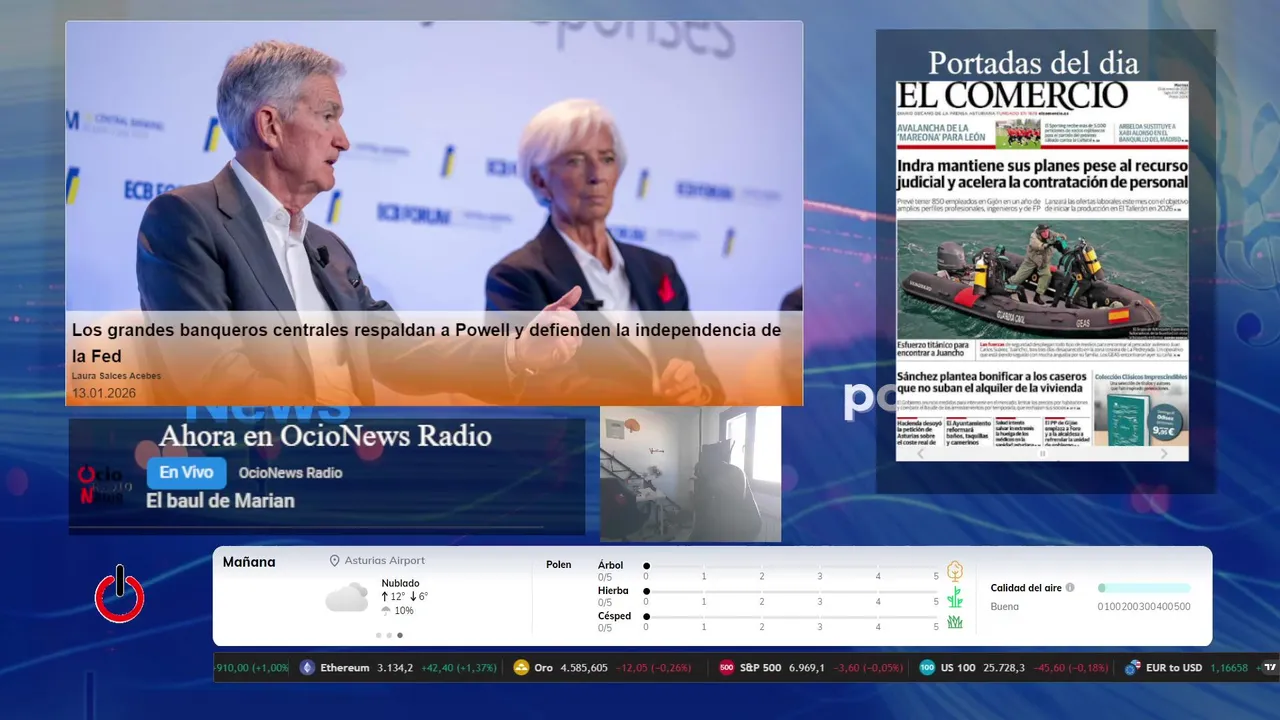Click the news date '13.01.2026'
Screen dimensions: 1280x720
click(x=104, y=393)
